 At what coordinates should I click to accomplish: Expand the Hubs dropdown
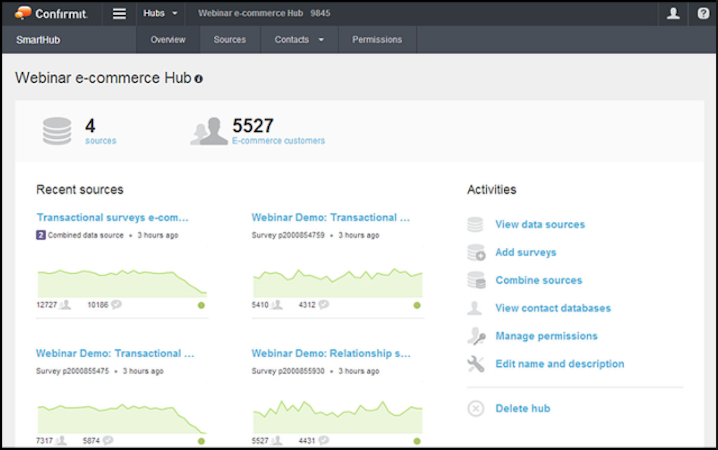(160, 13)
